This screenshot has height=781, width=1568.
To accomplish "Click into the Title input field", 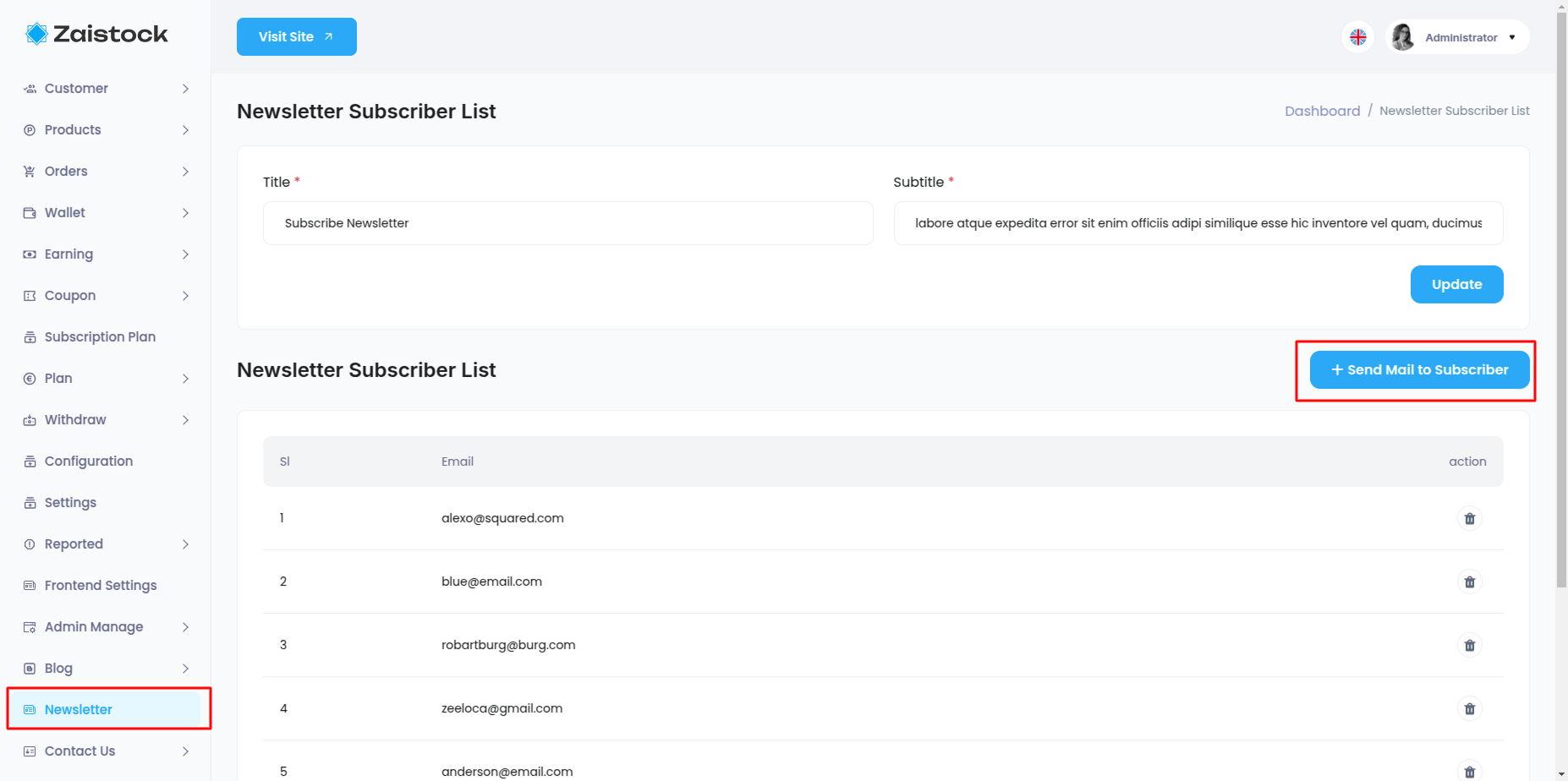I will click(567, 223).
